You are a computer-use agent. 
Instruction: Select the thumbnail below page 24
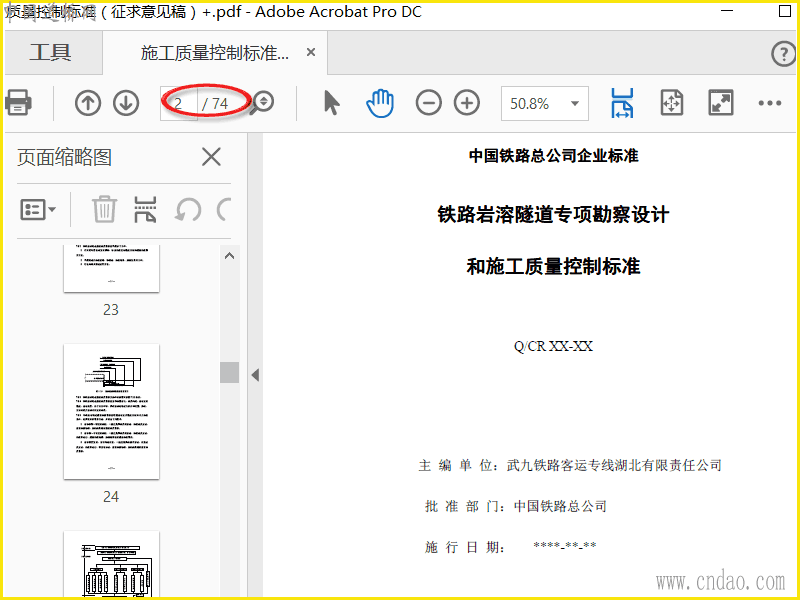coord(111,564)
